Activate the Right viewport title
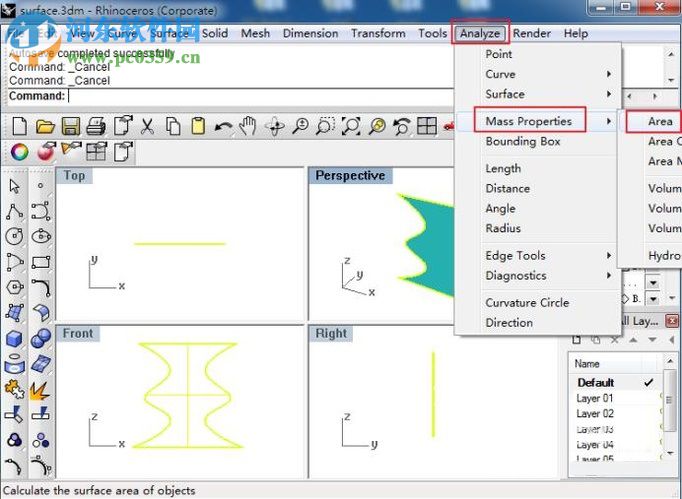Screen dimensions: 682x499 coord(331,333)
